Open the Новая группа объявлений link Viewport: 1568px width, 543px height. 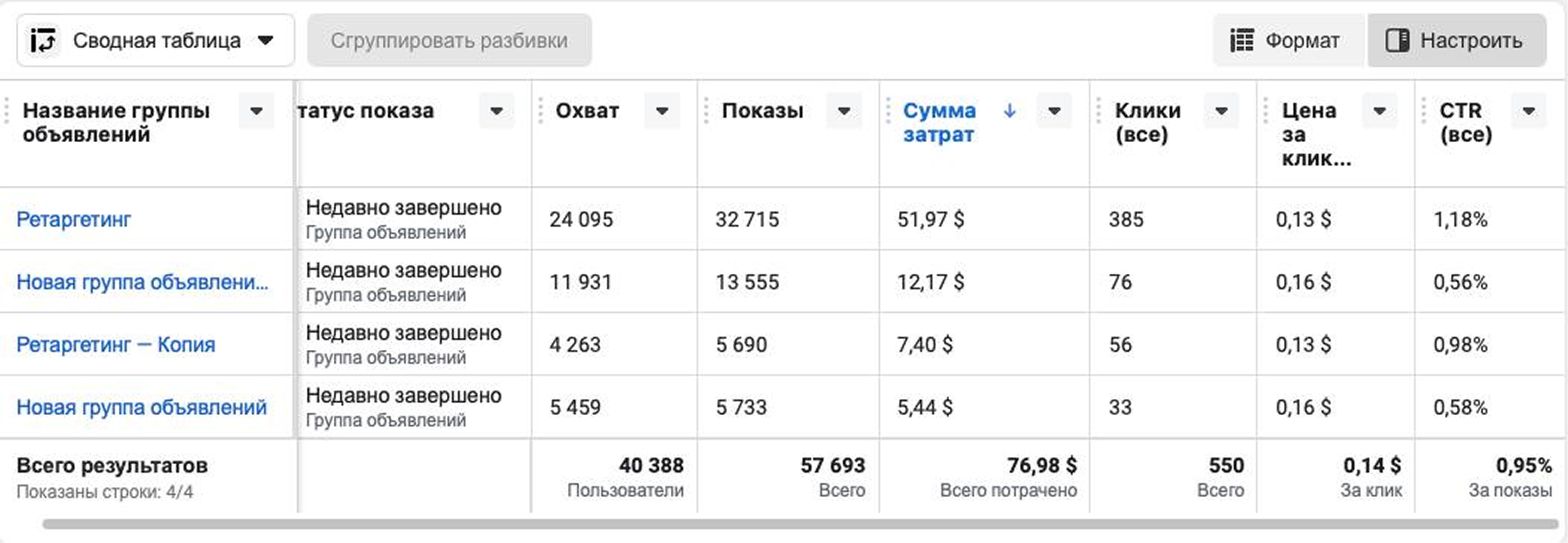(x=141, y=407)
